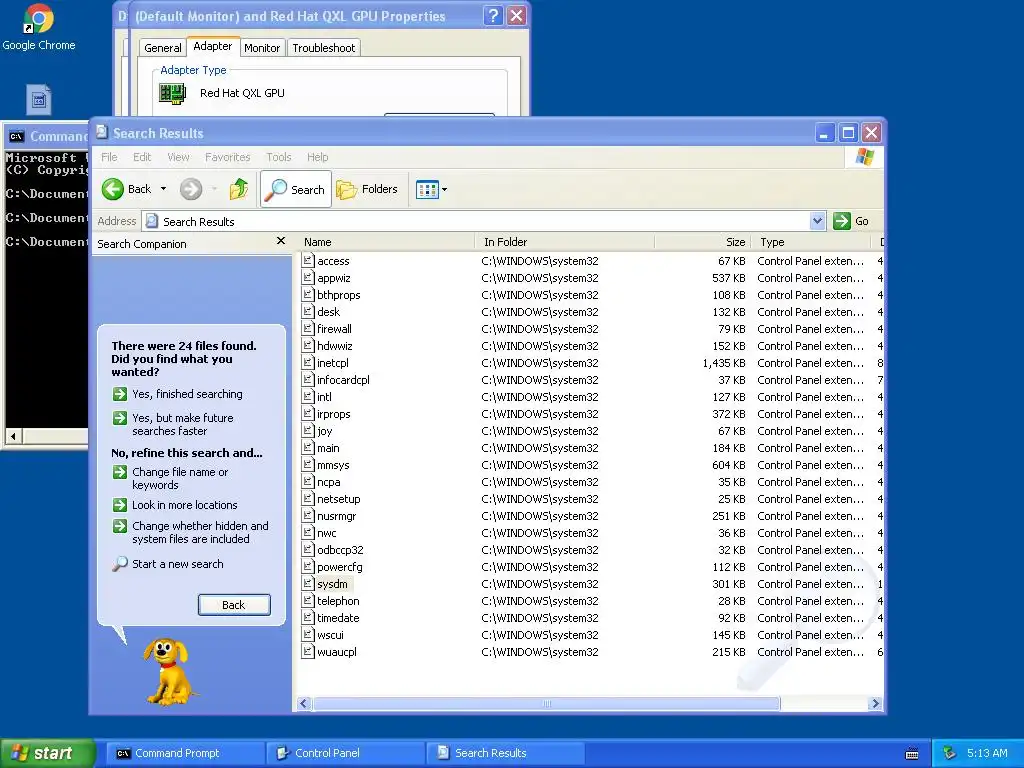Sort results by Name column
The image size is (1024, 768).
387,242
